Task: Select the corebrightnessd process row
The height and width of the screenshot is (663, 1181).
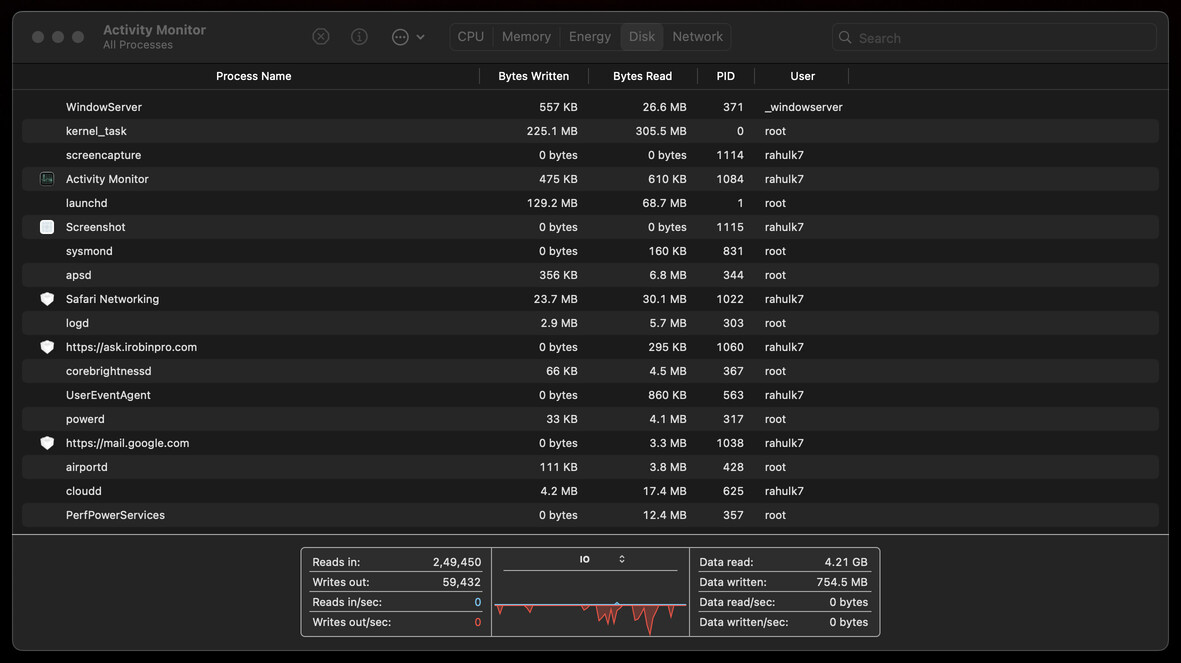Action: click(x=590, y=371)
